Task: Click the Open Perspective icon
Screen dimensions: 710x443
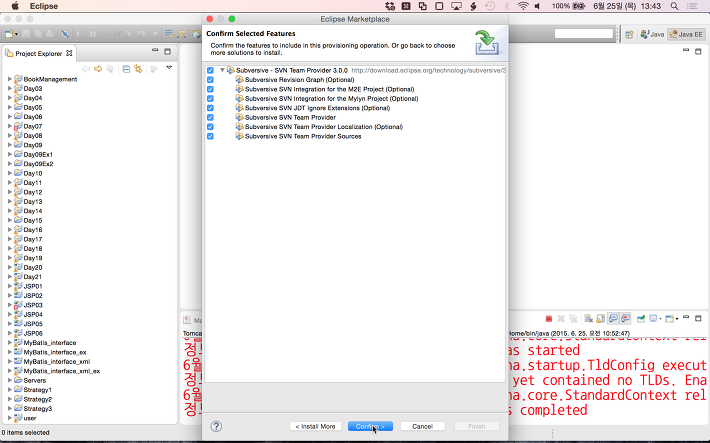Action: tap(629, 34)
